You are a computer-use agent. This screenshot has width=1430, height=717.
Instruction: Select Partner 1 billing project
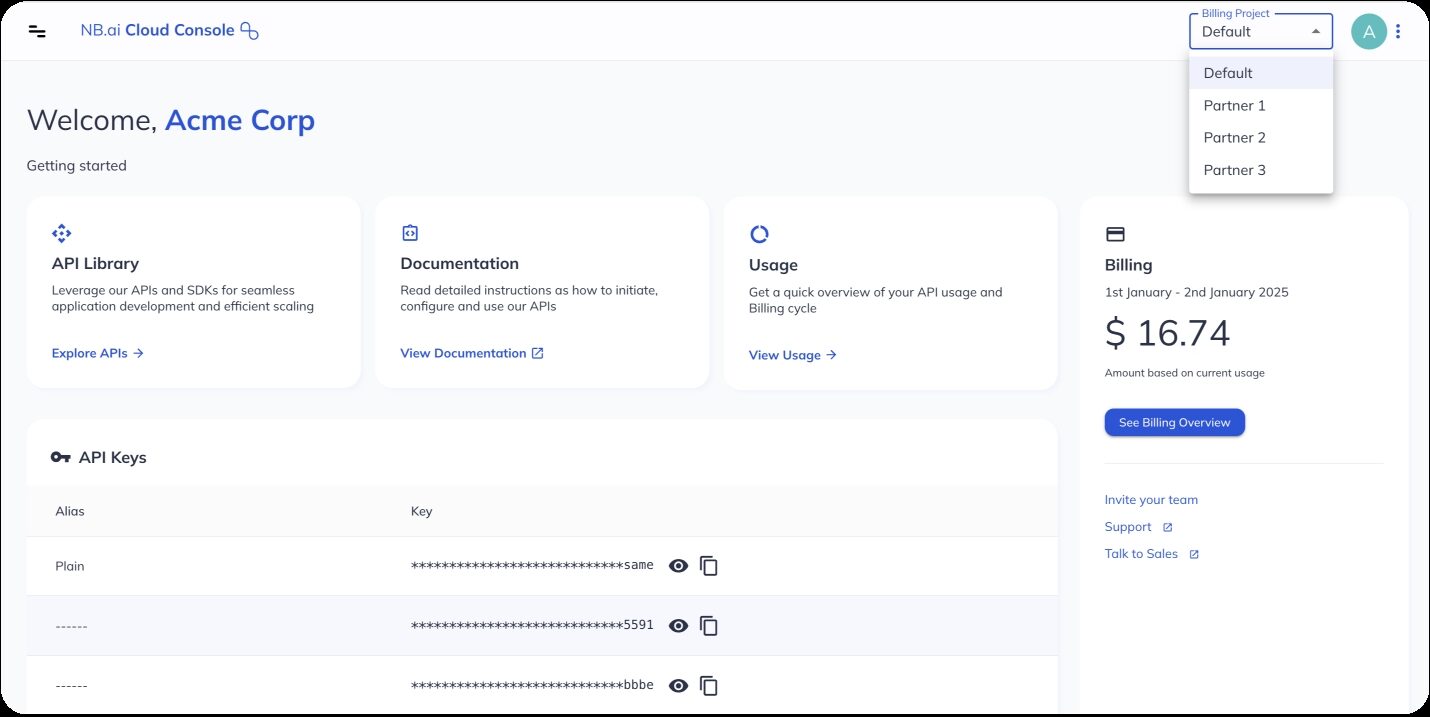pos(1261,105)
